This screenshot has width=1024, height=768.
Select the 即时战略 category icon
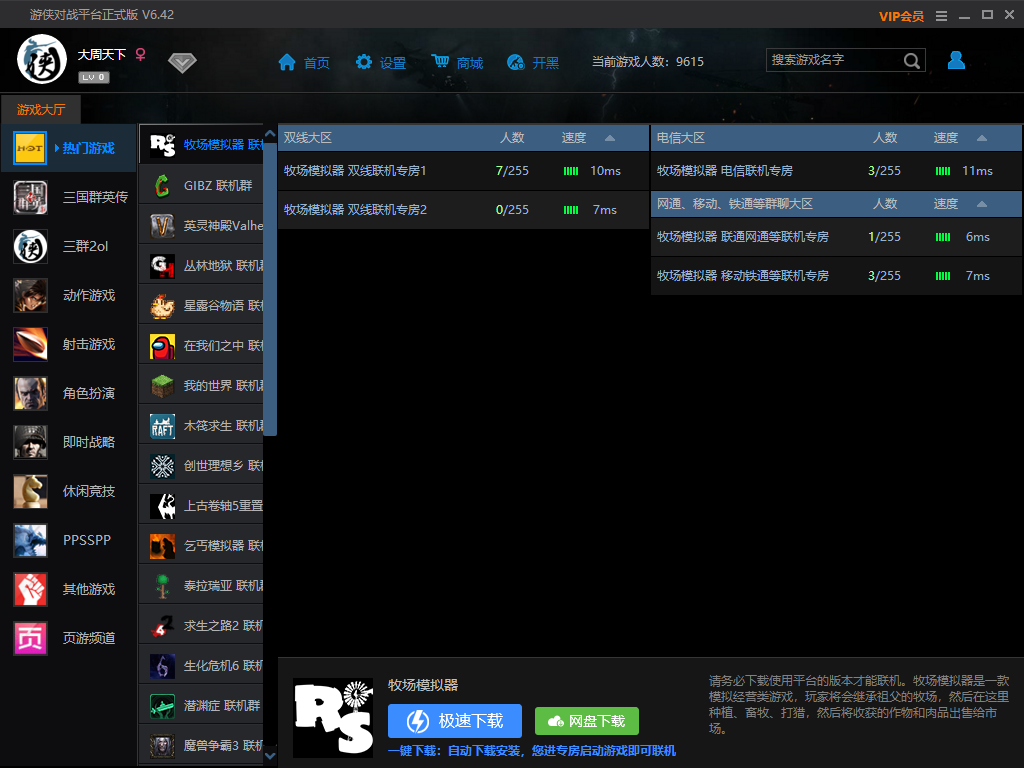click(x=30, y=442)
